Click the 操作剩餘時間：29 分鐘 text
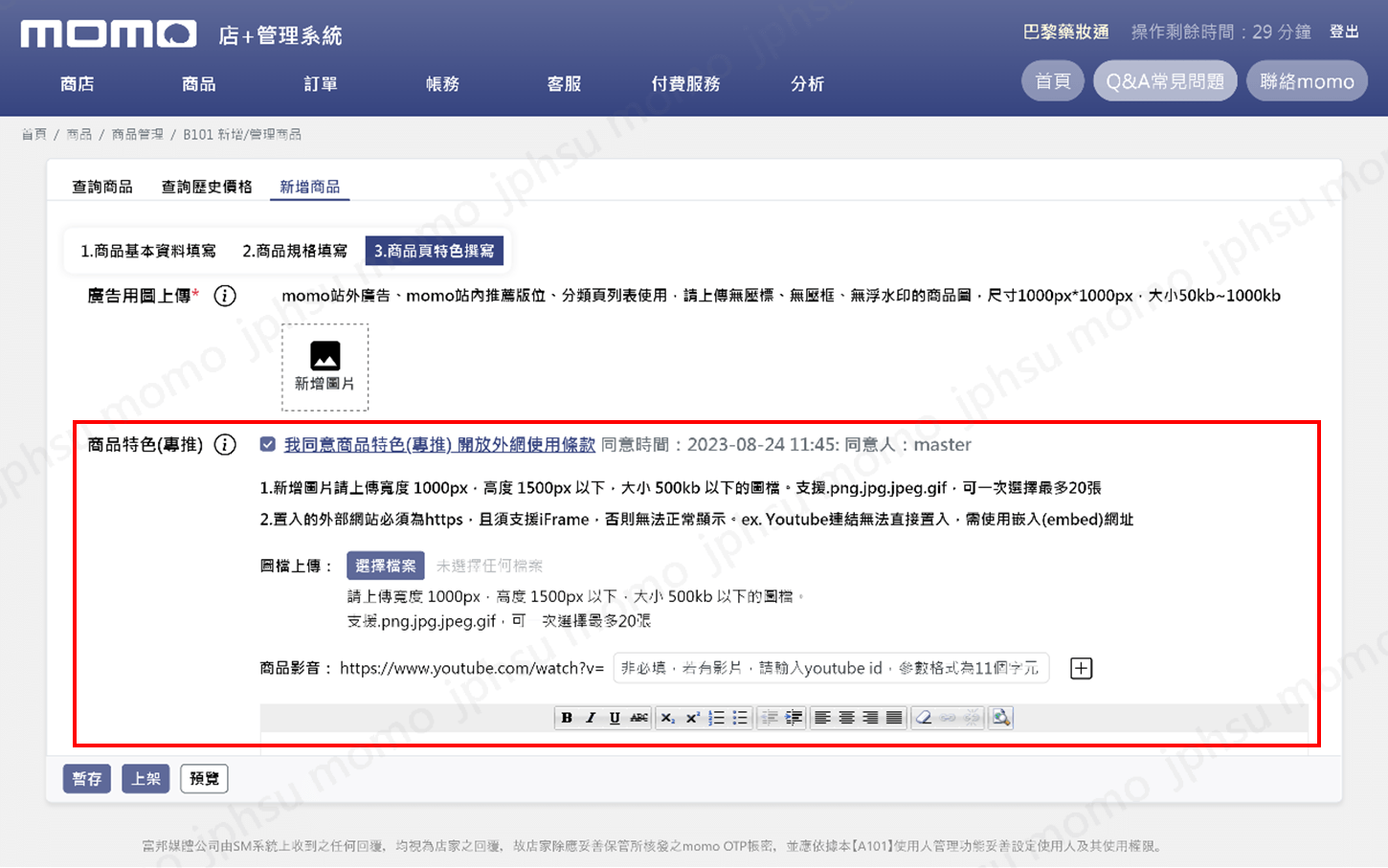The height and width of the screenshot is (868, 1388). point(1220,32)
